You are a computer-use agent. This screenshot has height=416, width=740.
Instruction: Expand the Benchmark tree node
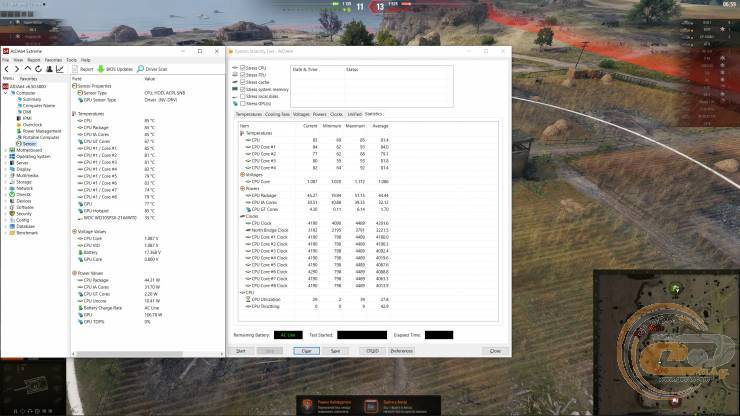click(6, 233)
